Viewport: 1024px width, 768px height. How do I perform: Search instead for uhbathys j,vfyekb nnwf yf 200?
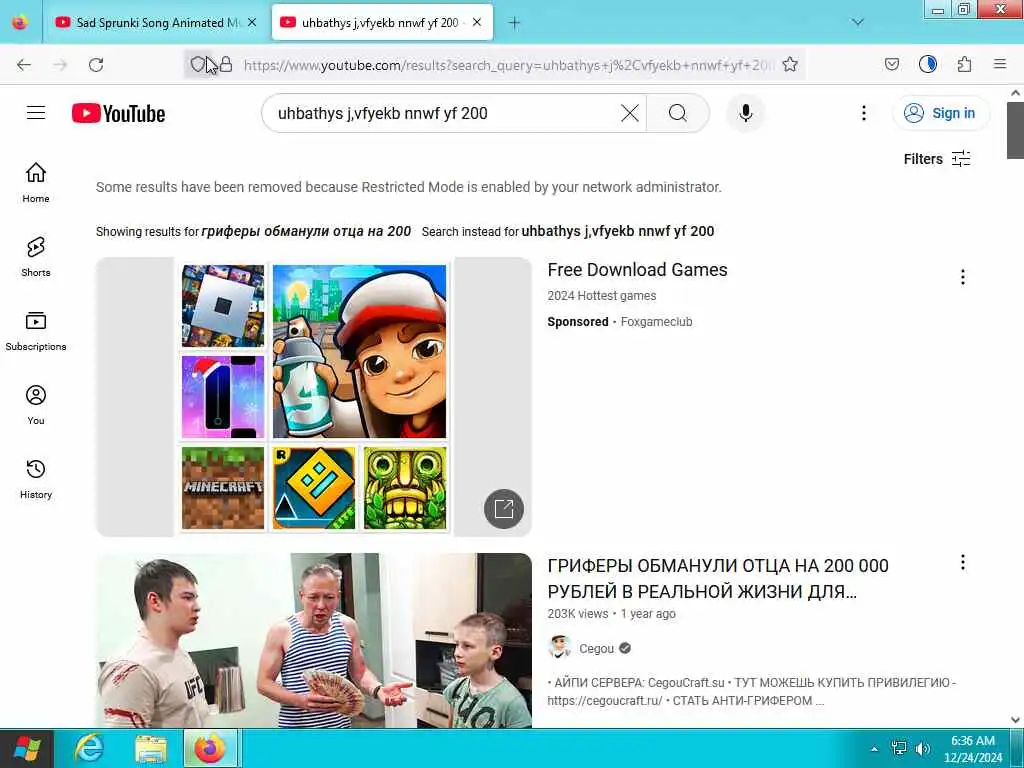point(617,231)
